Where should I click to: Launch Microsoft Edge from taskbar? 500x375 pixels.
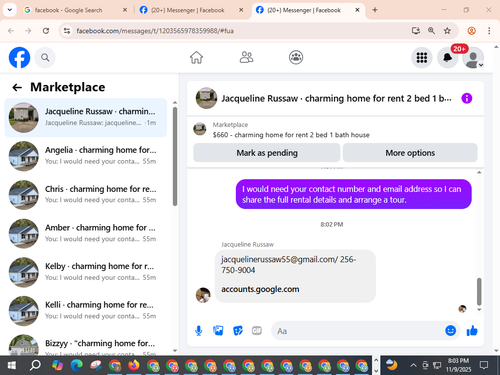[76, 365]
